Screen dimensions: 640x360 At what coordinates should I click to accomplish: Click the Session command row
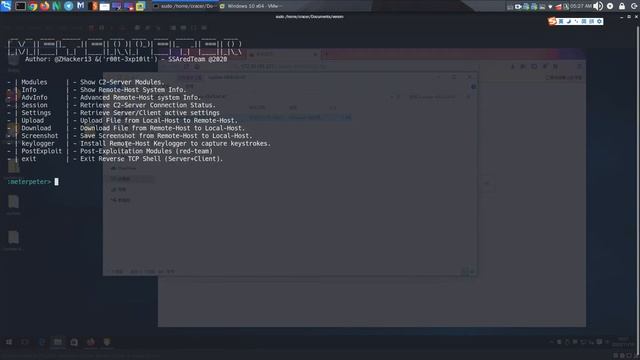(111, 105)
